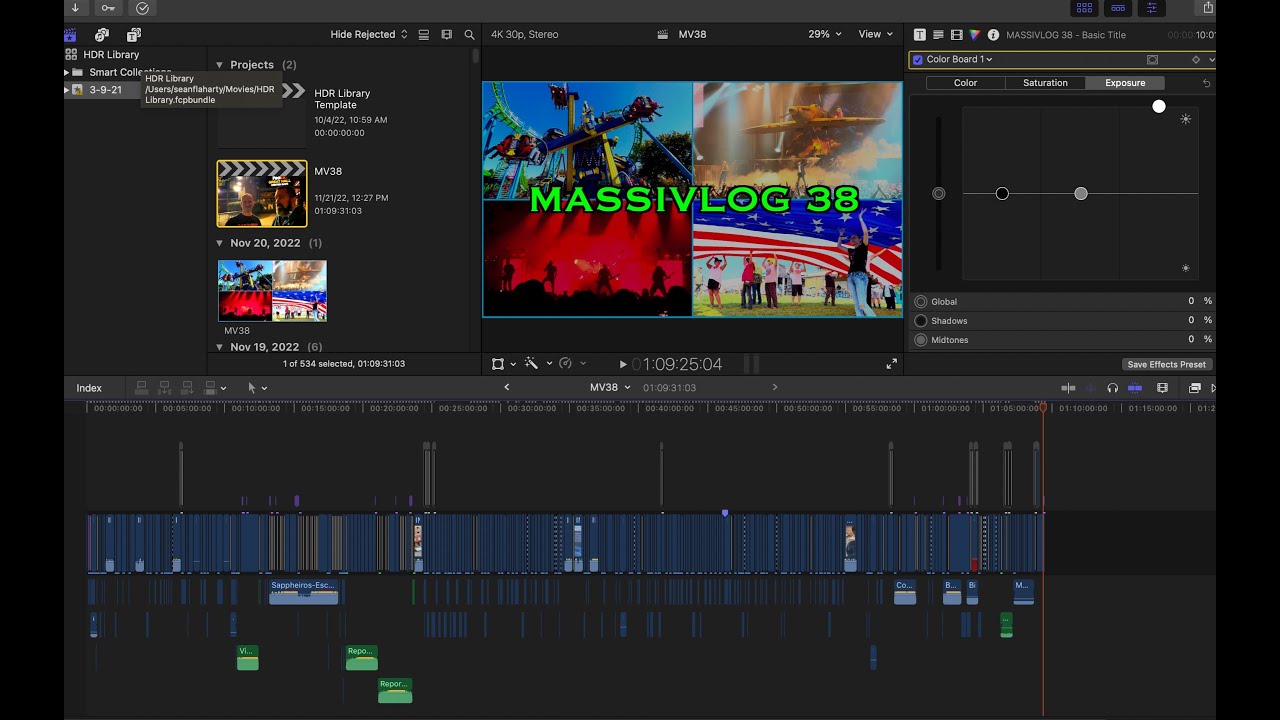Image resolution: width=1280 pixels, height=720 pixels.
Task: Open the Info inspector icon
Action: pos(993,35)
